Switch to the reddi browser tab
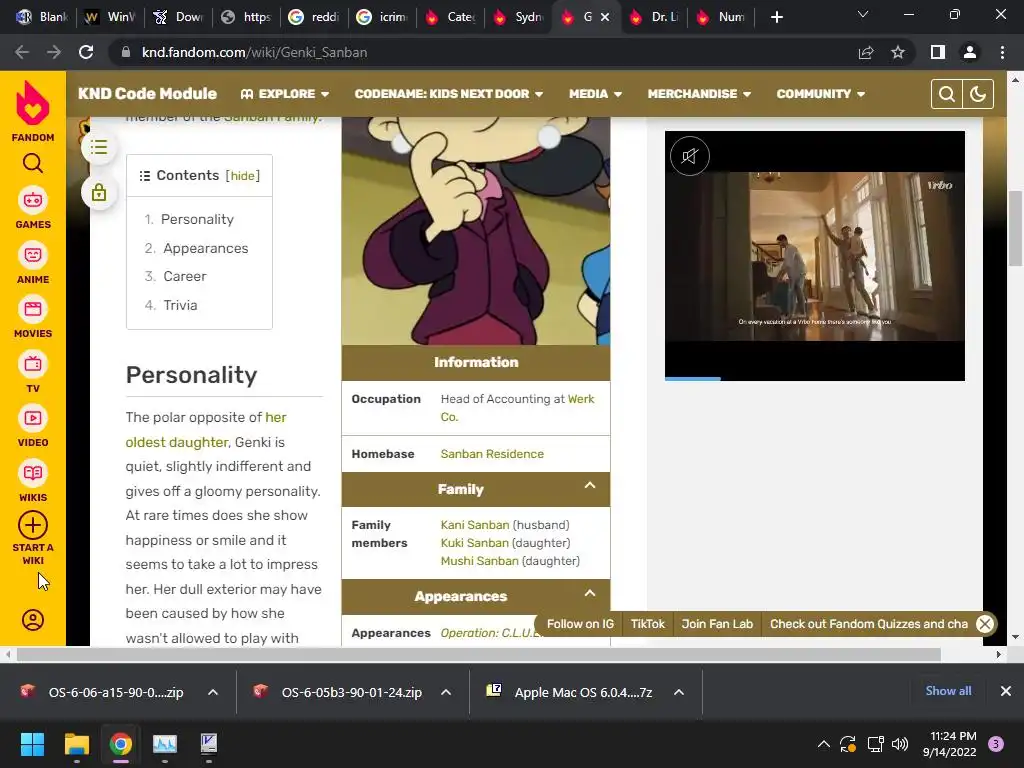 point(313,17)
